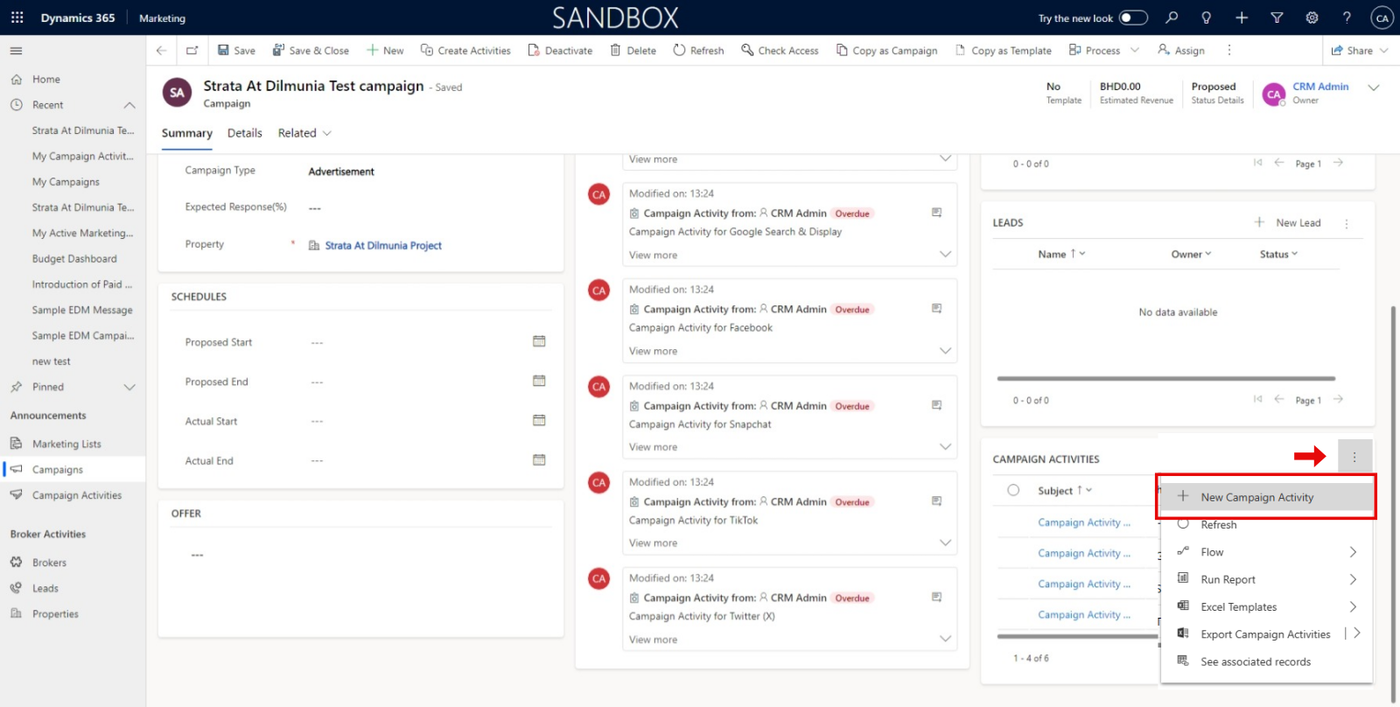The height and width of the screenshot is (707, 1400).
Task: Open the advanced find filter icon
Action: click(1276, 18)
